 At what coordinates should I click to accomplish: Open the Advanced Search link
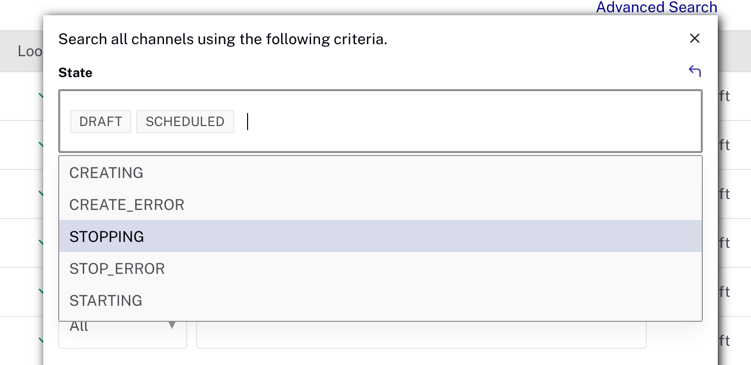(656, 7)
